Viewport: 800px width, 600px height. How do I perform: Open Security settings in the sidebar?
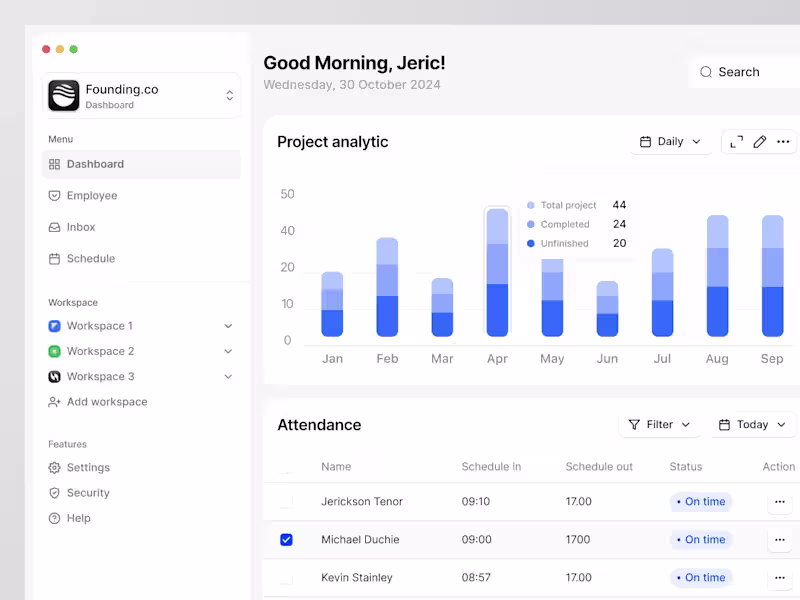(x=87, y=492)
